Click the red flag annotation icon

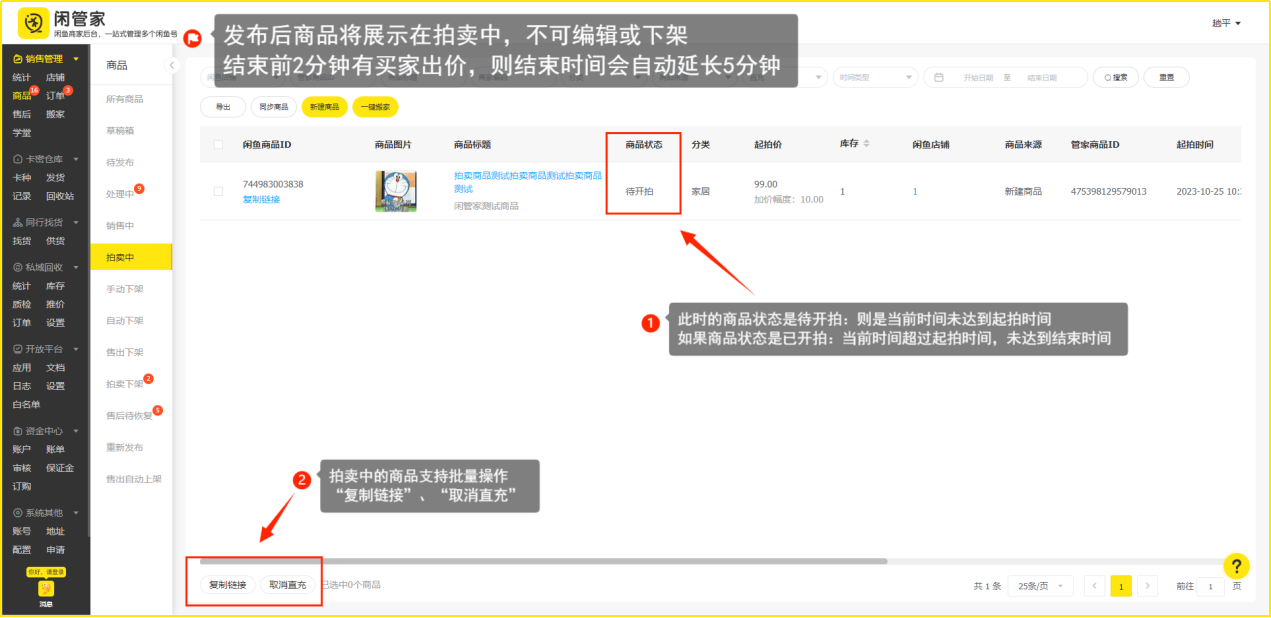click(193, 38)
